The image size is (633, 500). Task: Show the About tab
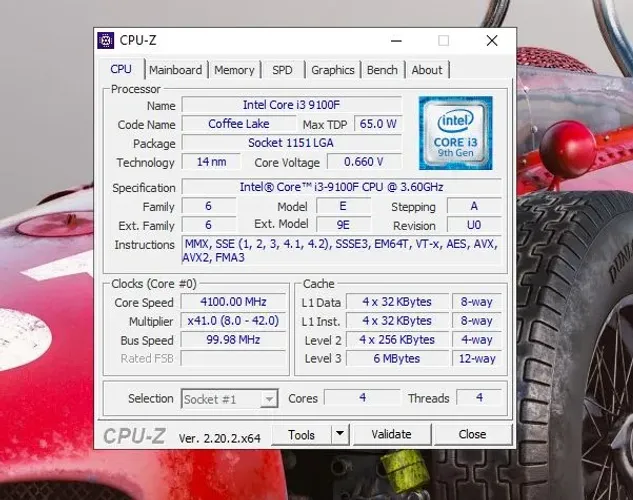pyautogui.click(x=427, y=70)
